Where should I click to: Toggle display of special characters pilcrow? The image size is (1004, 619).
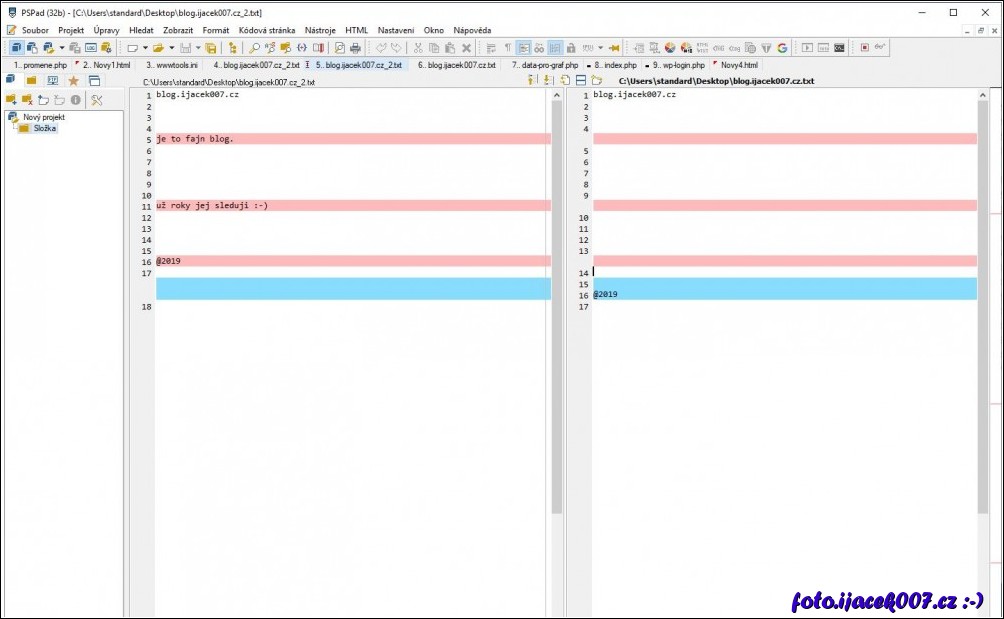[507, 47]
